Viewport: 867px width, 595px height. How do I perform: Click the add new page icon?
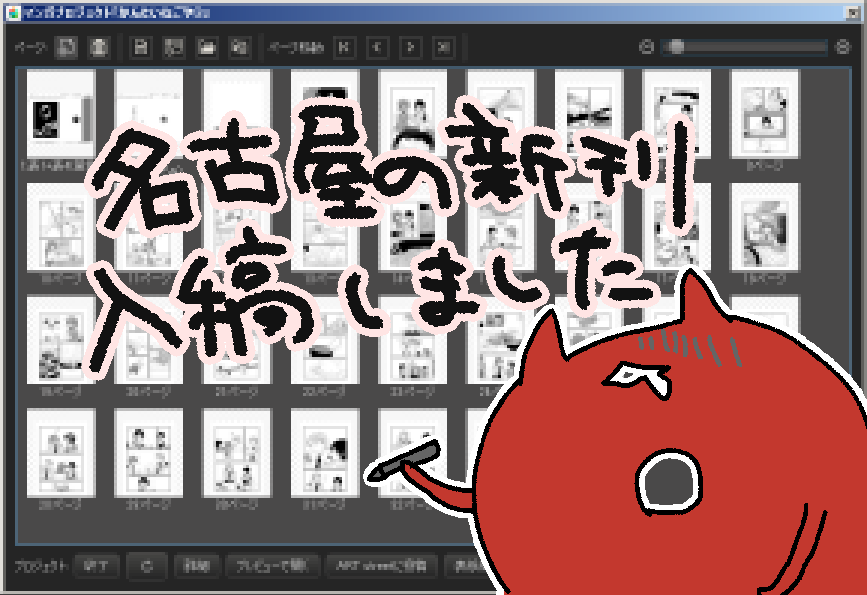click(x=66, y=48)
